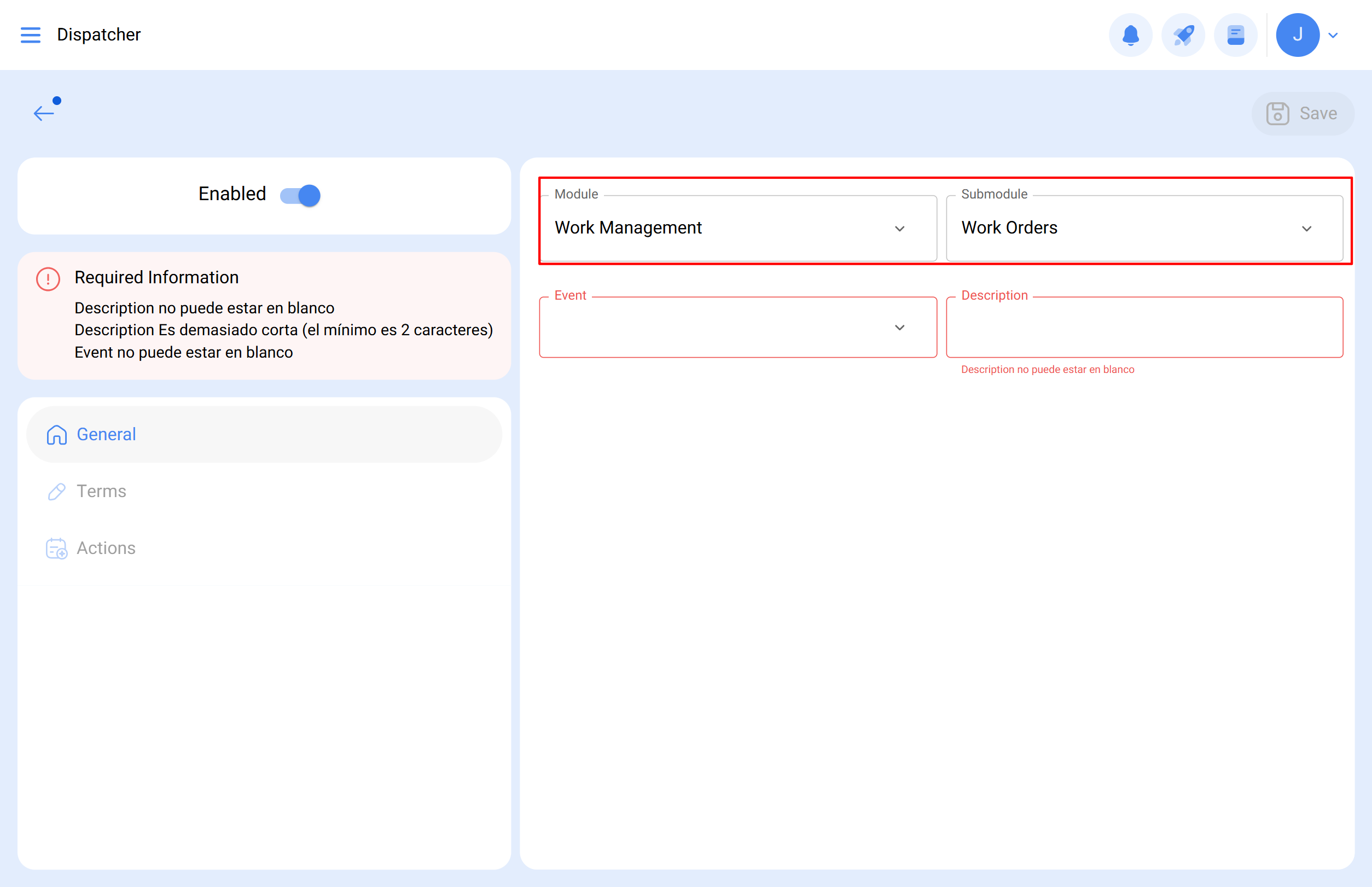
Task: Open the changelog panel icon
Action: 1235,34
